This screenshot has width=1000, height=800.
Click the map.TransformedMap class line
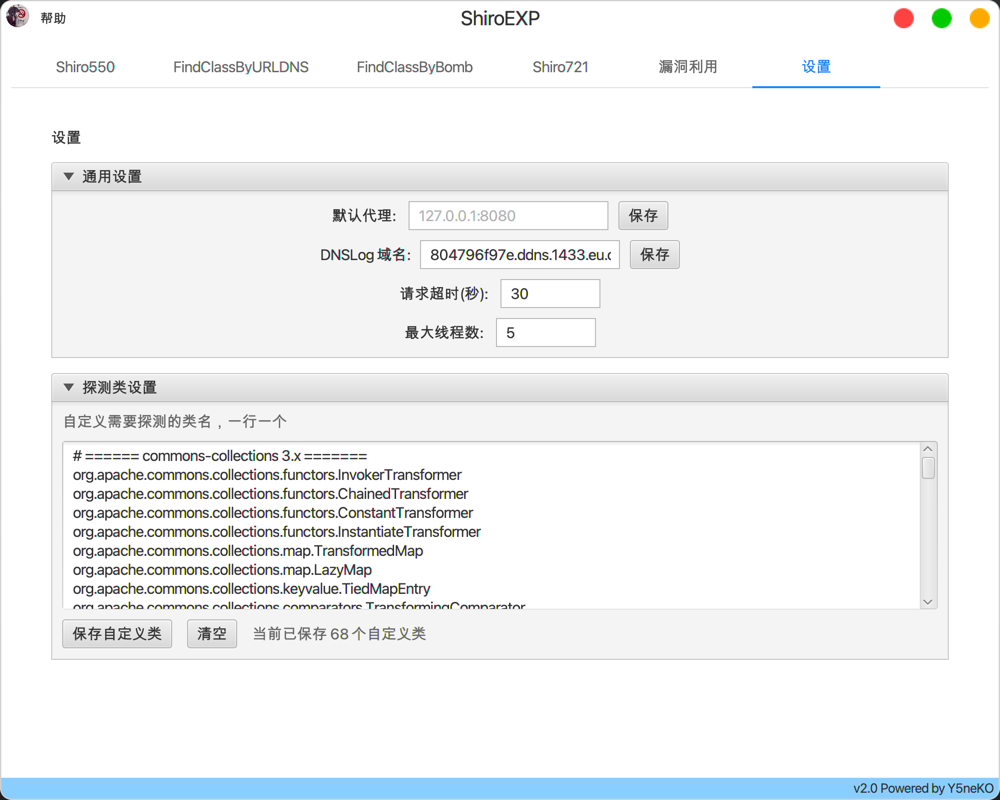(x=248, y=551)
